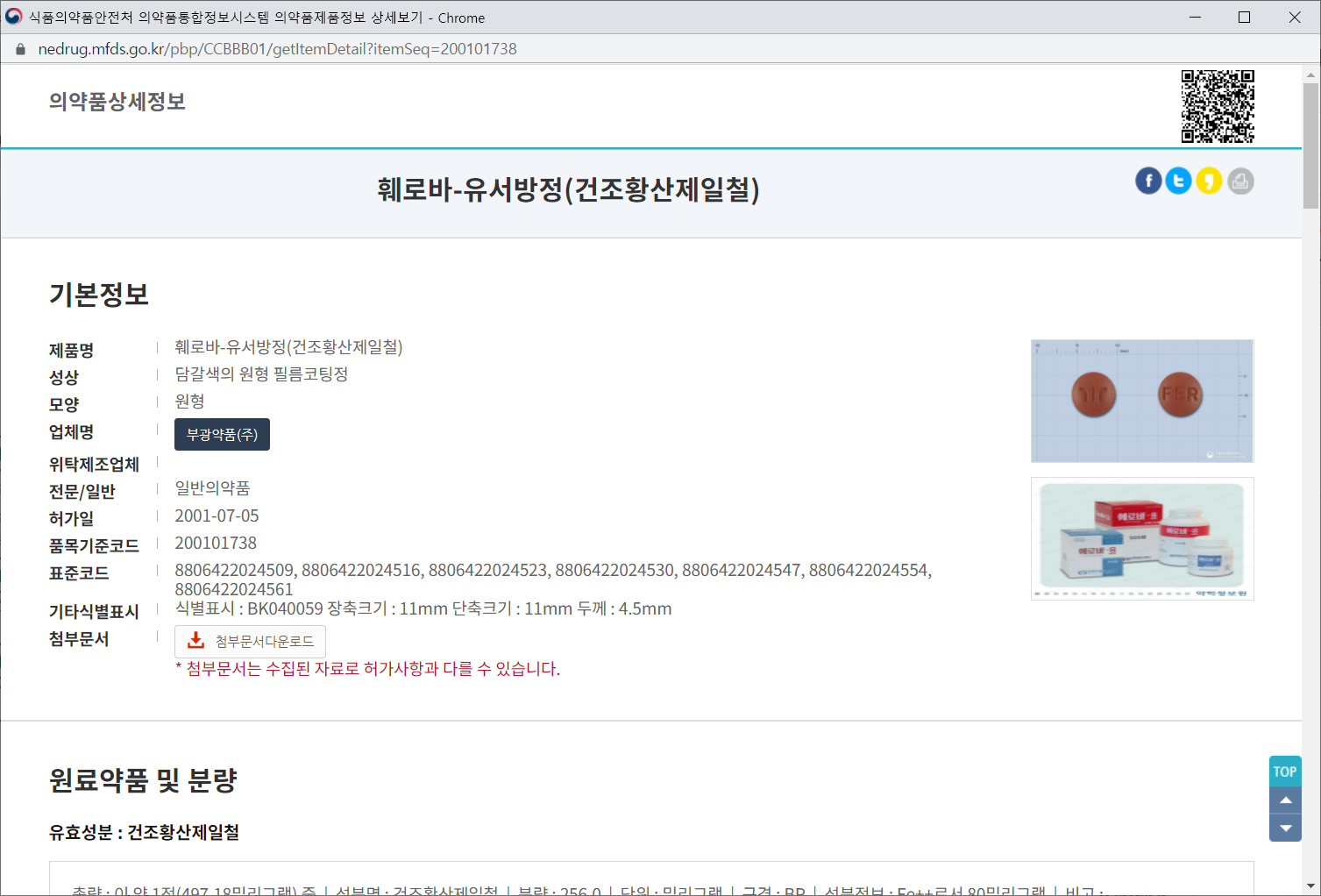Click 전문/일반 field label
The image size is (1321, 896).
point(82,492)
